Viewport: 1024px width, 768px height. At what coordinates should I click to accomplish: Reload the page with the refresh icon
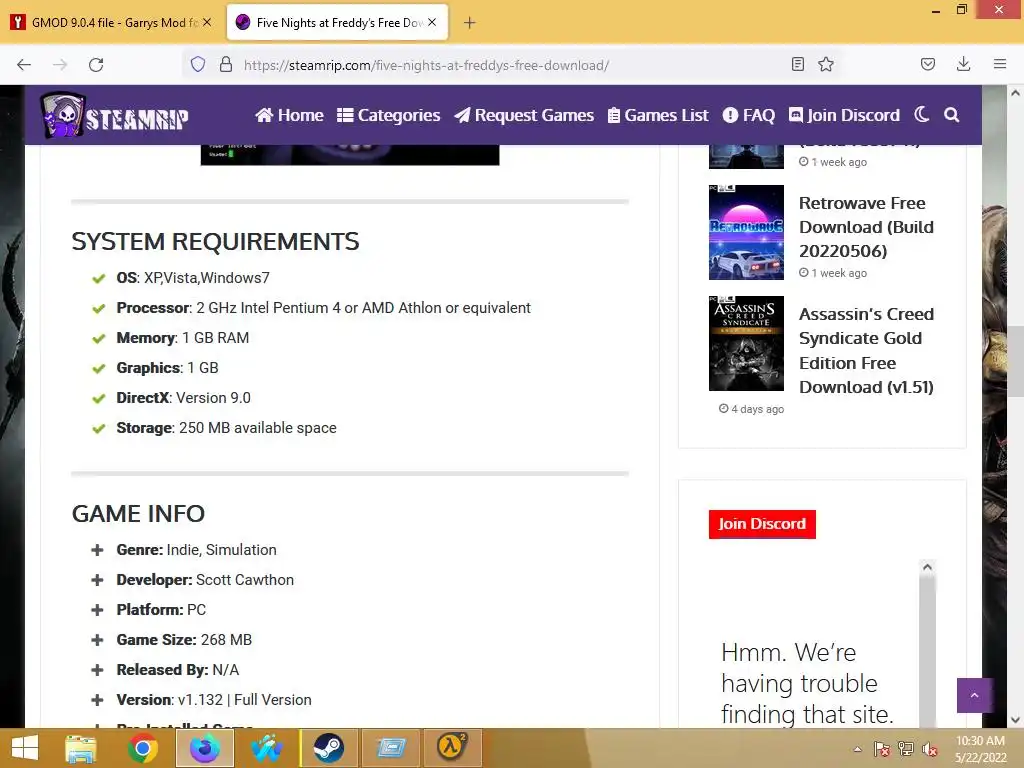pyautogui.click(x=96, y=65)
